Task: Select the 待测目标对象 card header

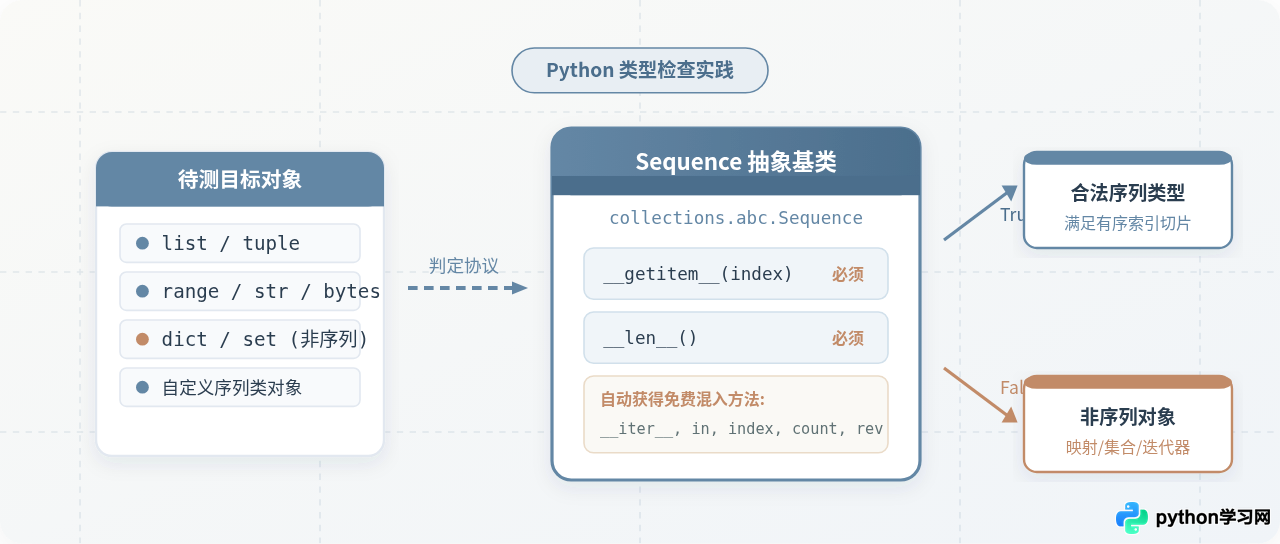Action: (240, 179)
